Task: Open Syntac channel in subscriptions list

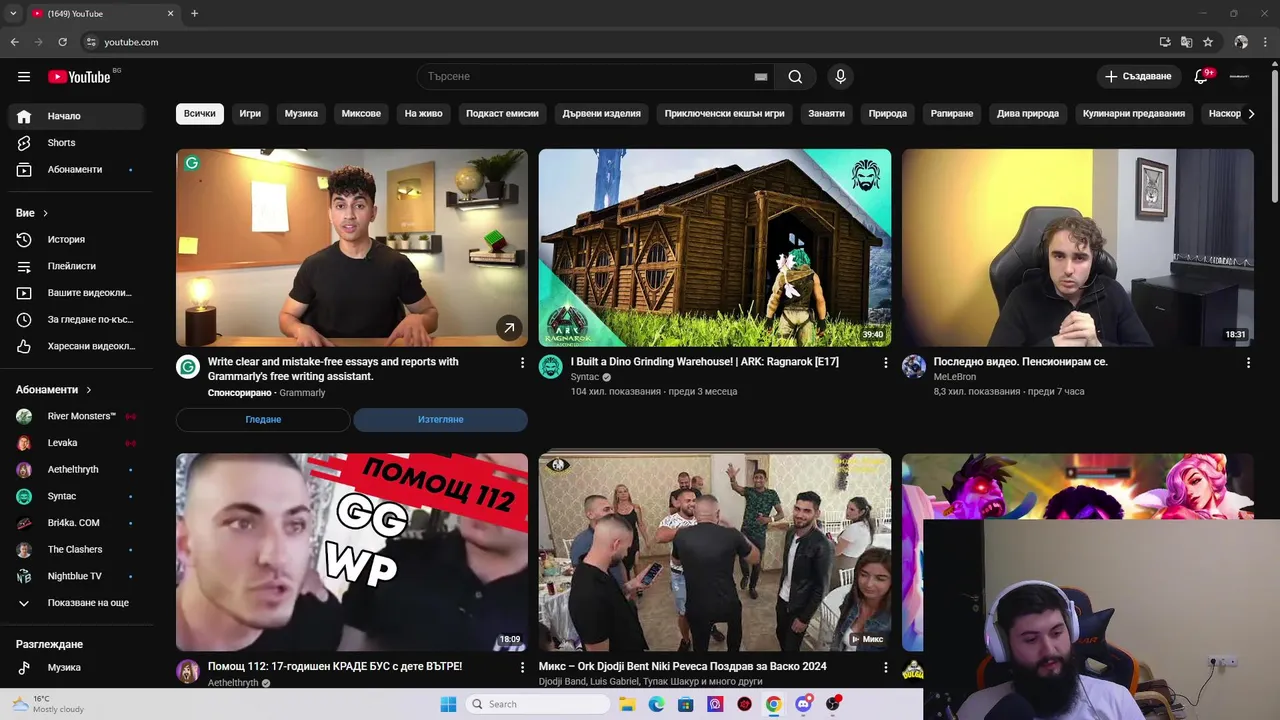Action: (76, 496)
